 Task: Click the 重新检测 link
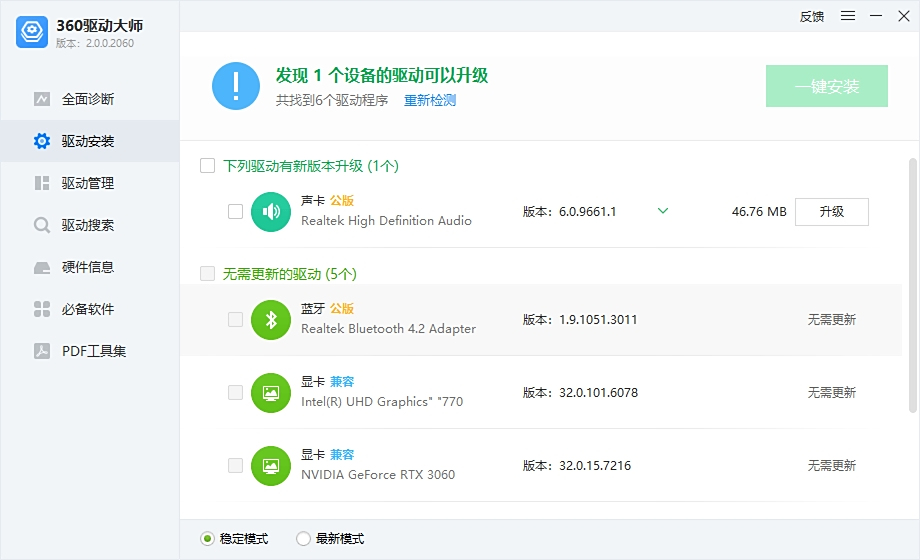(430, 100)
